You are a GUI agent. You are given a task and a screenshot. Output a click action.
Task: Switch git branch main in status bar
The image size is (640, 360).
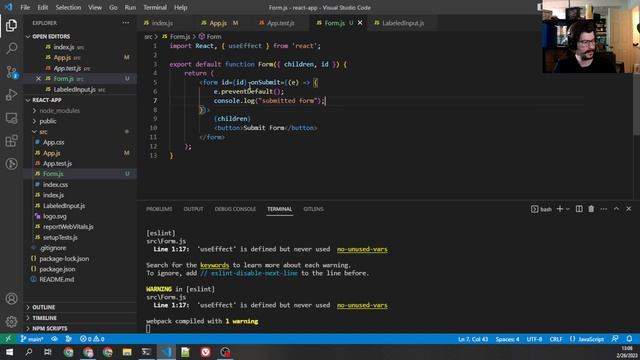(32, 339)
